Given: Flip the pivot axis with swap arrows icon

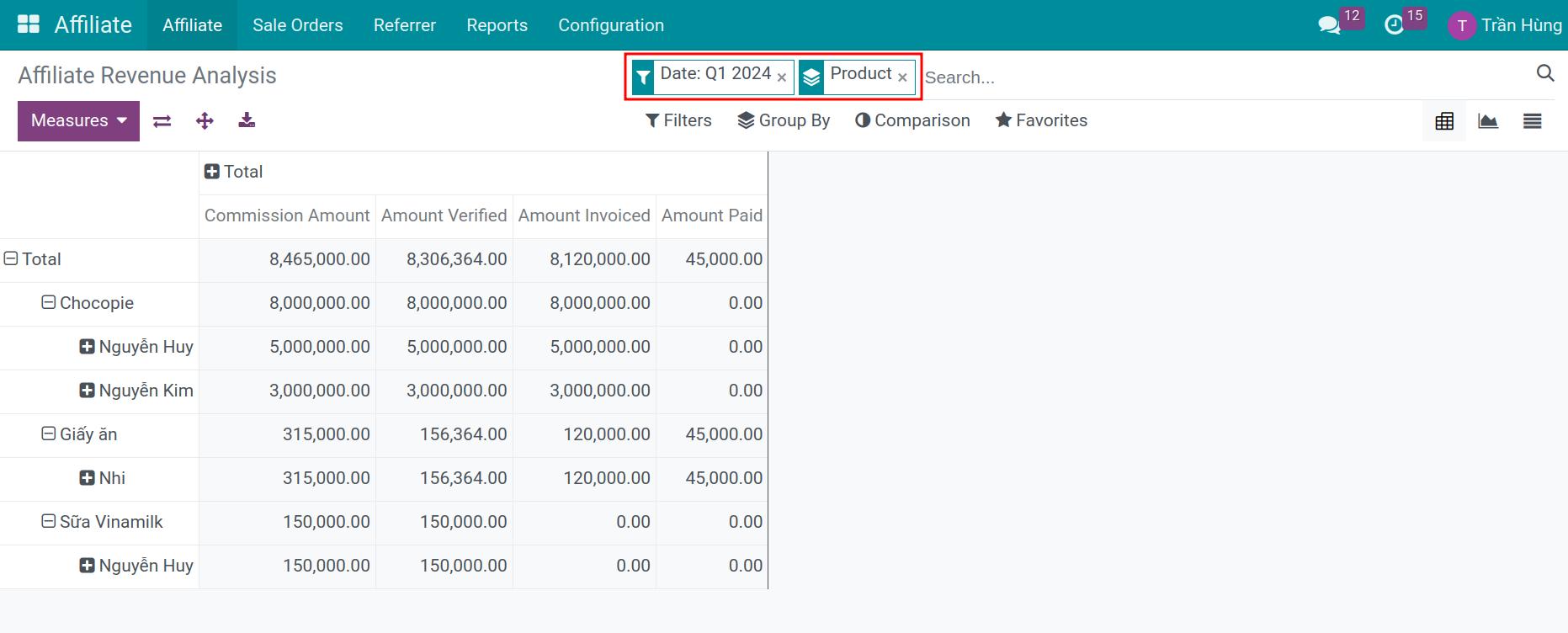Looking at the screenshot, I should pyautogui.click(x=162, y=121).
